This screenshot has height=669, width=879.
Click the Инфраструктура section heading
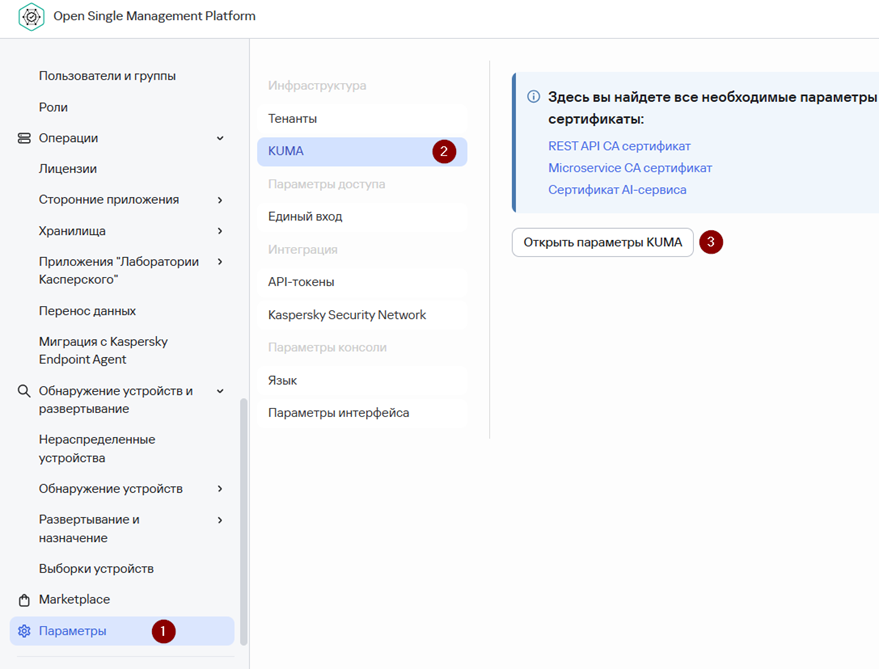coord(317,86)
